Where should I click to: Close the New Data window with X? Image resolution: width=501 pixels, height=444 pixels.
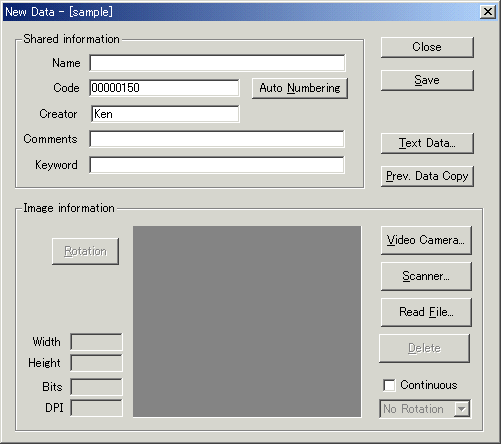(488, 12)
